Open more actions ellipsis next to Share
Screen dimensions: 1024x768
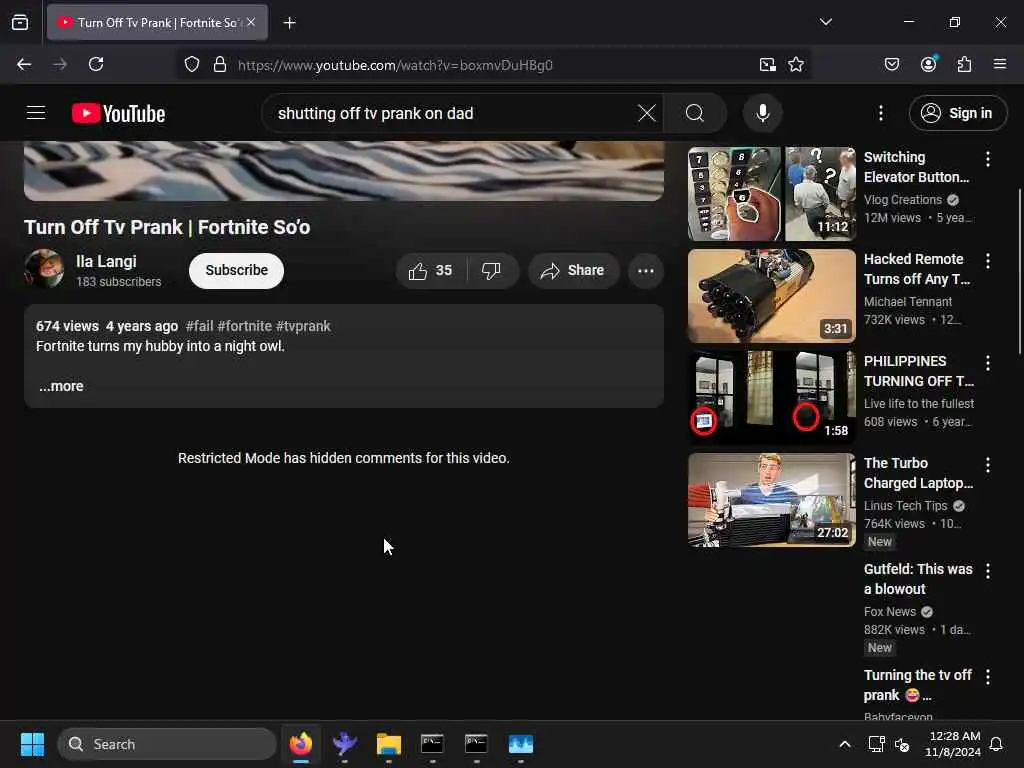pos(646,270)
